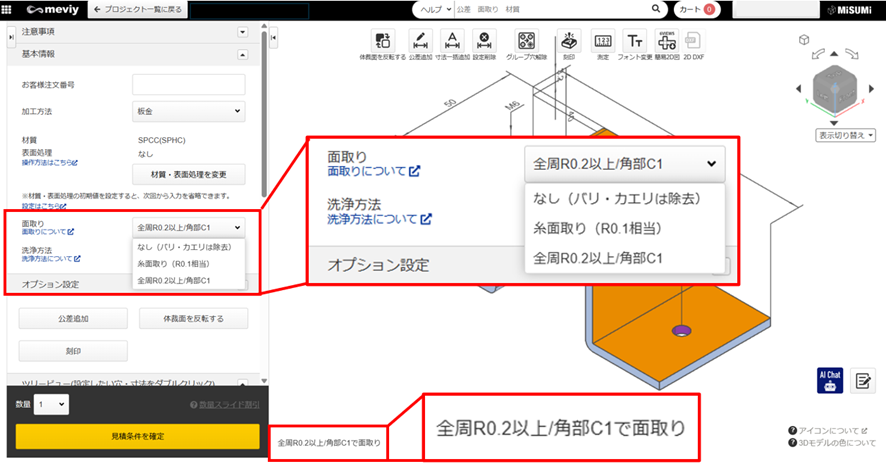Click the フォント変更 toolbar icon
This screenshot has width=886, height=464.
635,40
